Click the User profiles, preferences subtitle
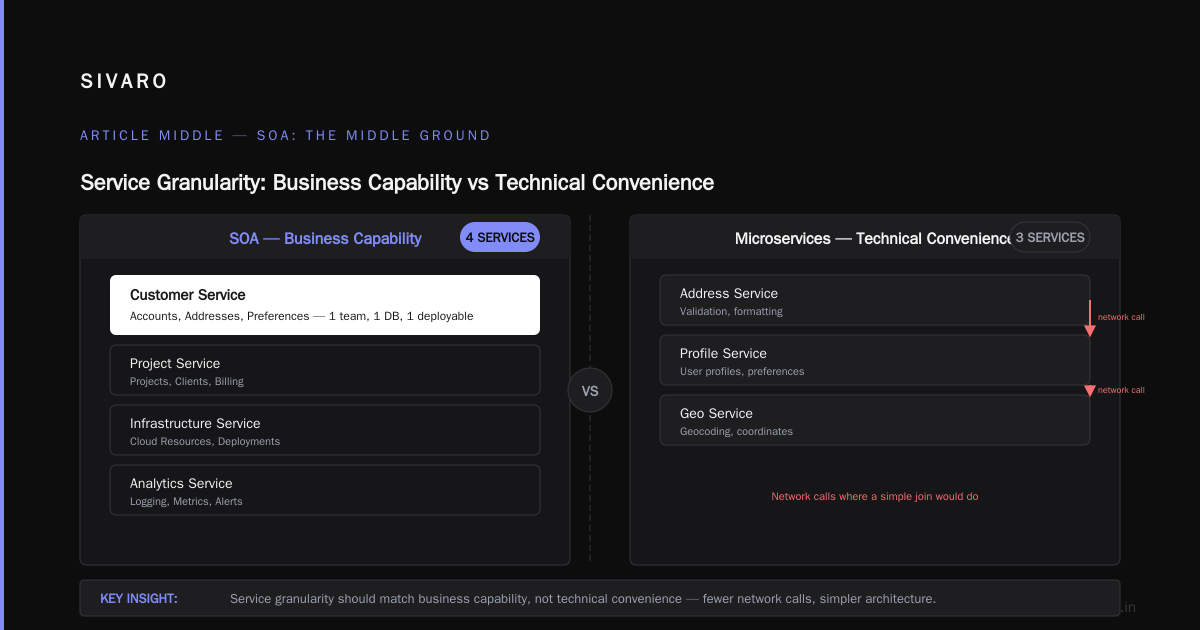This screenshot has height=630, width=1200. 742,371
